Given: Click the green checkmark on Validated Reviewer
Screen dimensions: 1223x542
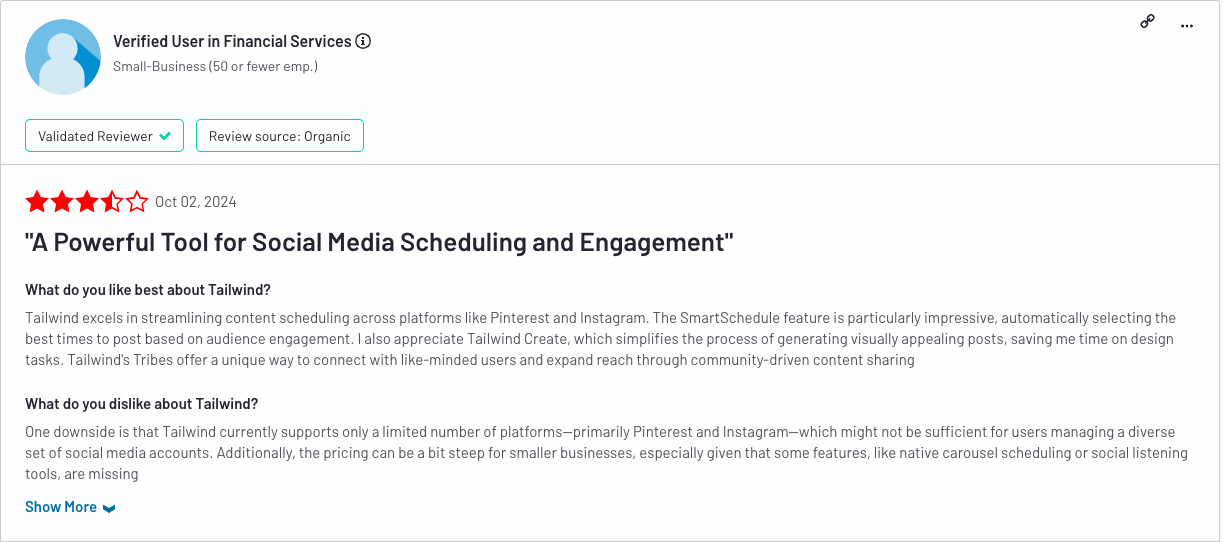Looking at the screenshot, I should (x=165, y=136).
